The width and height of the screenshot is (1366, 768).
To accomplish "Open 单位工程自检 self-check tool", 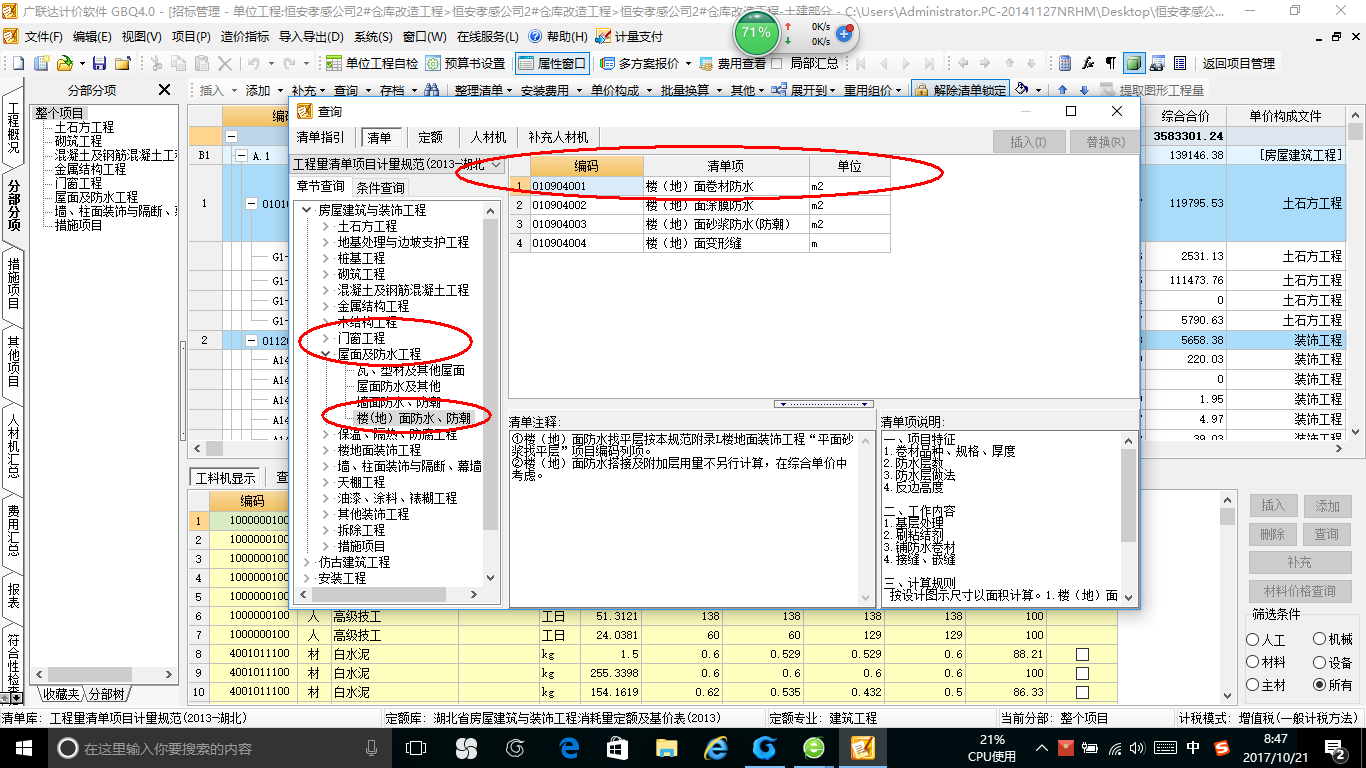I will [372, 63].
